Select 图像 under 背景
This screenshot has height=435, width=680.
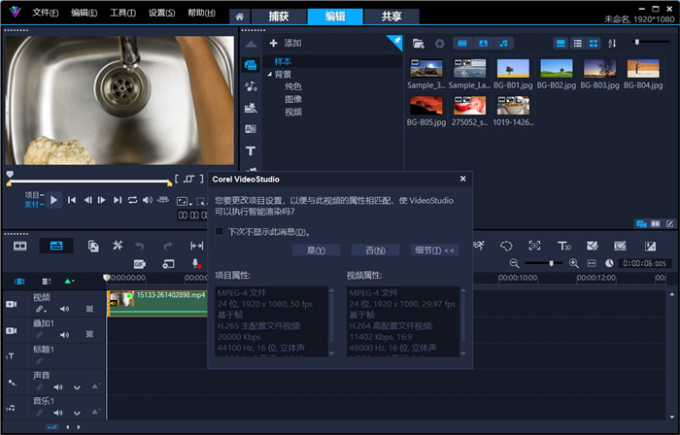point(293,99)
